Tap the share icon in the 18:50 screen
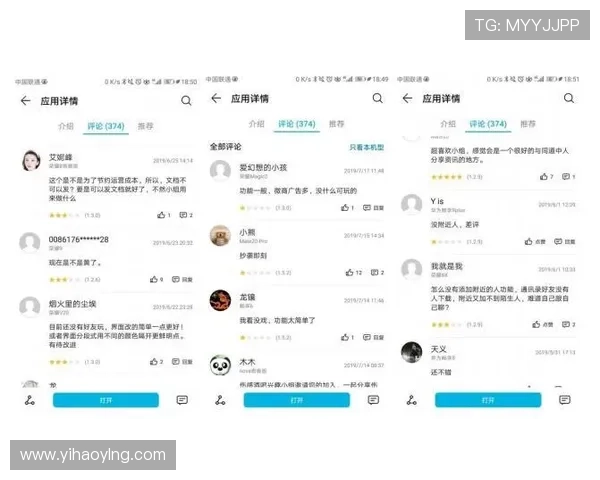This screenshot has width=600, height=480. pyautogui.click(x=30, y=400)
